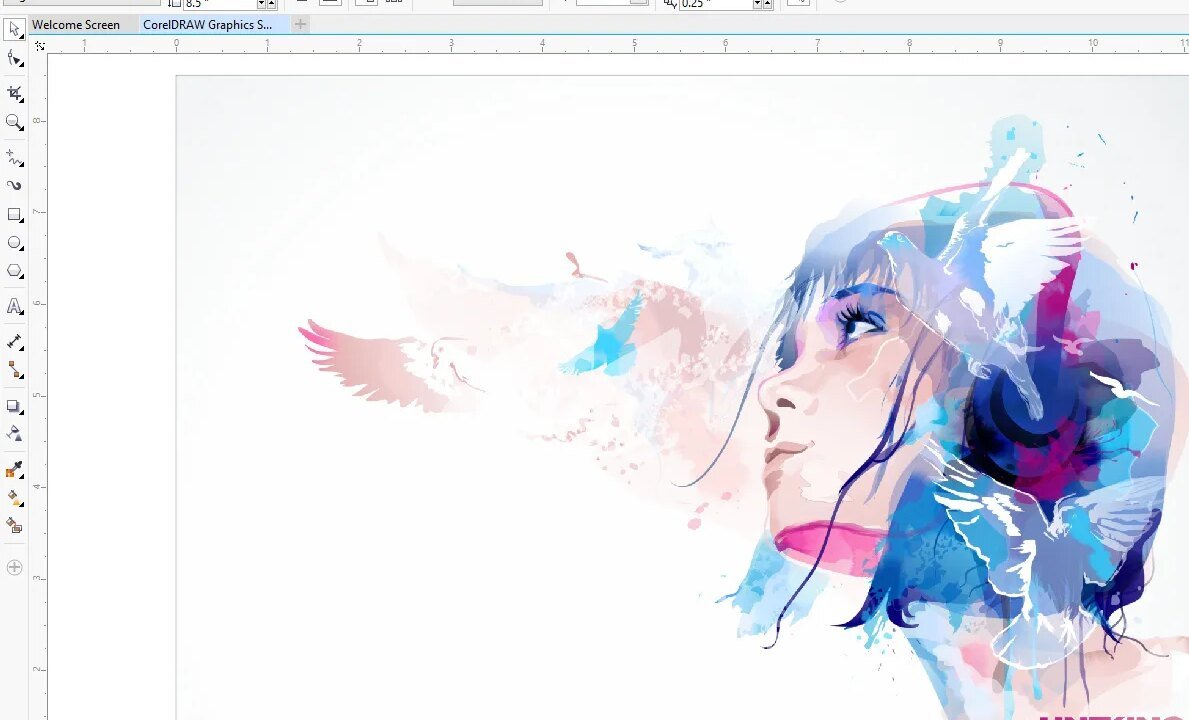Select the Parallel Dimension tool
Viewport: 1189px width, 720px height.
pos(14,342)
